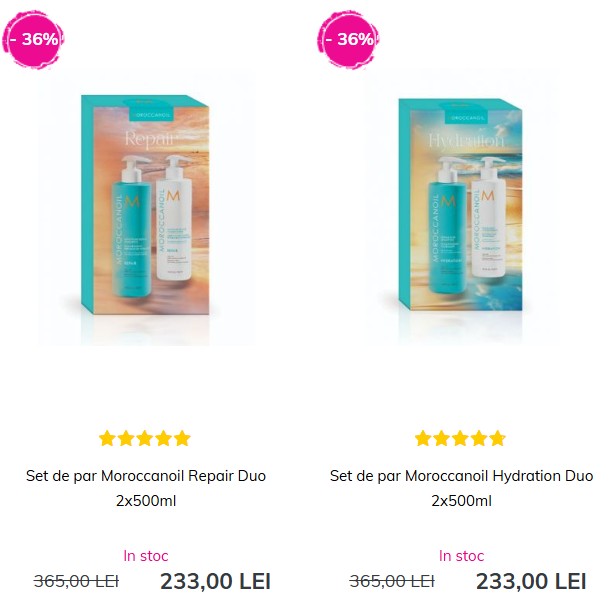This screenshot has width=609, height=612.
Task: Click the first star of Hydration Duo rating
Action: pyautogui.click(x=422, y=439)
